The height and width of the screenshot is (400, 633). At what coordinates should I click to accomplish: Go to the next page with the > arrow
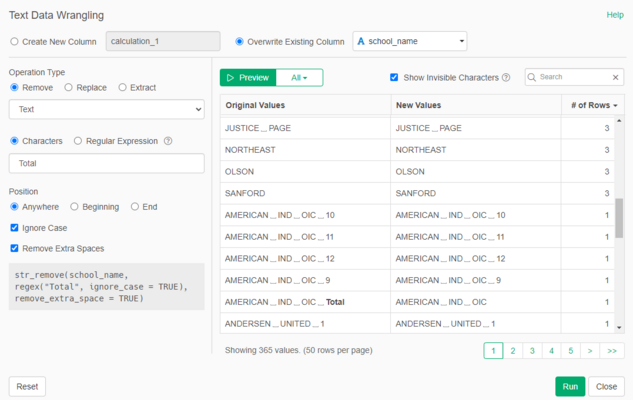click(x=589, y=351)
